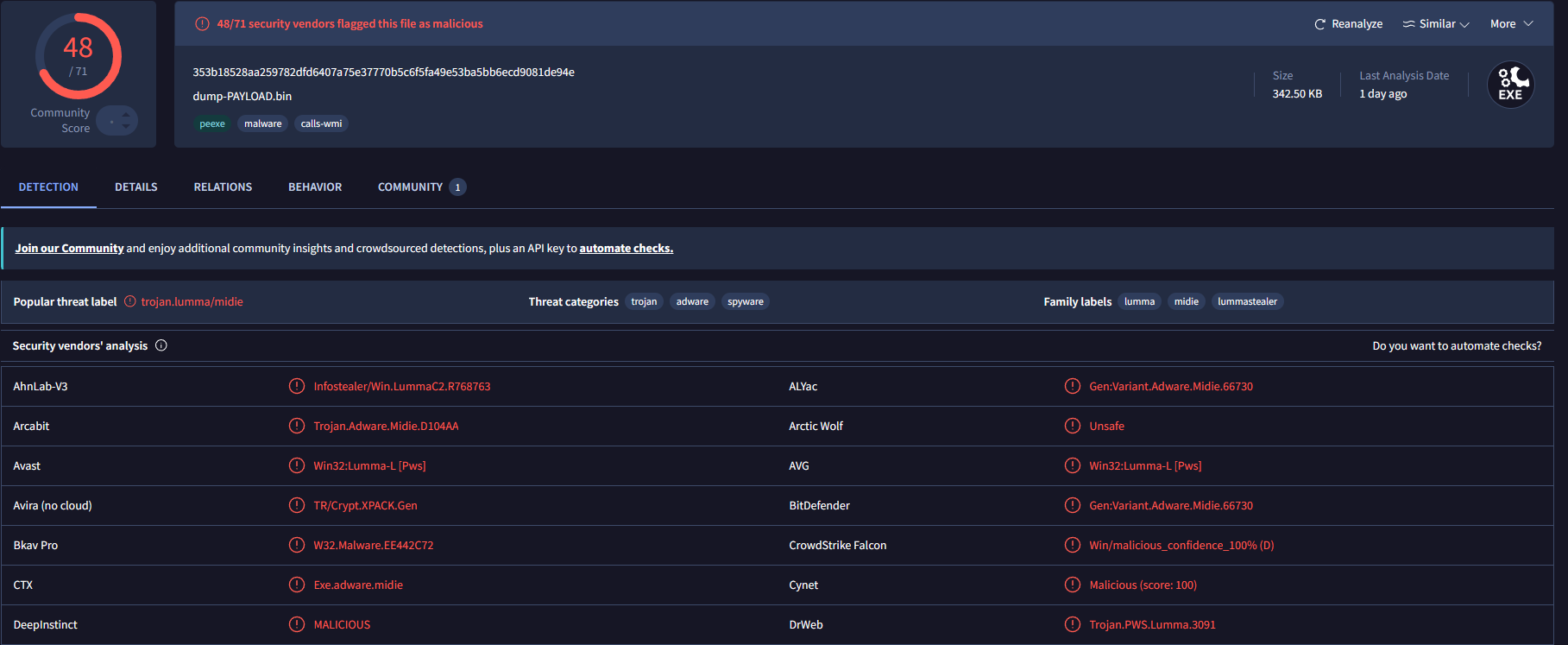Click the alert icon in the Bkav Pro row
The width and height of the screenshot is (1568, 645).
point(297,545)
